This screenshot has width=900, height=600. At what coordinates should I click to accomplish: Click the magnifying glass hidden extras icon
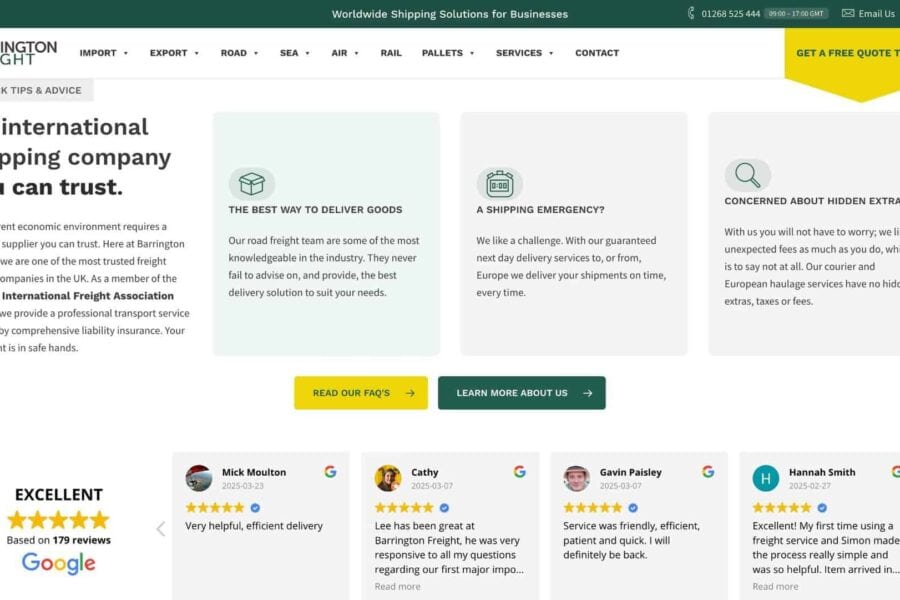pyautogui.click(x=747, y=175)
